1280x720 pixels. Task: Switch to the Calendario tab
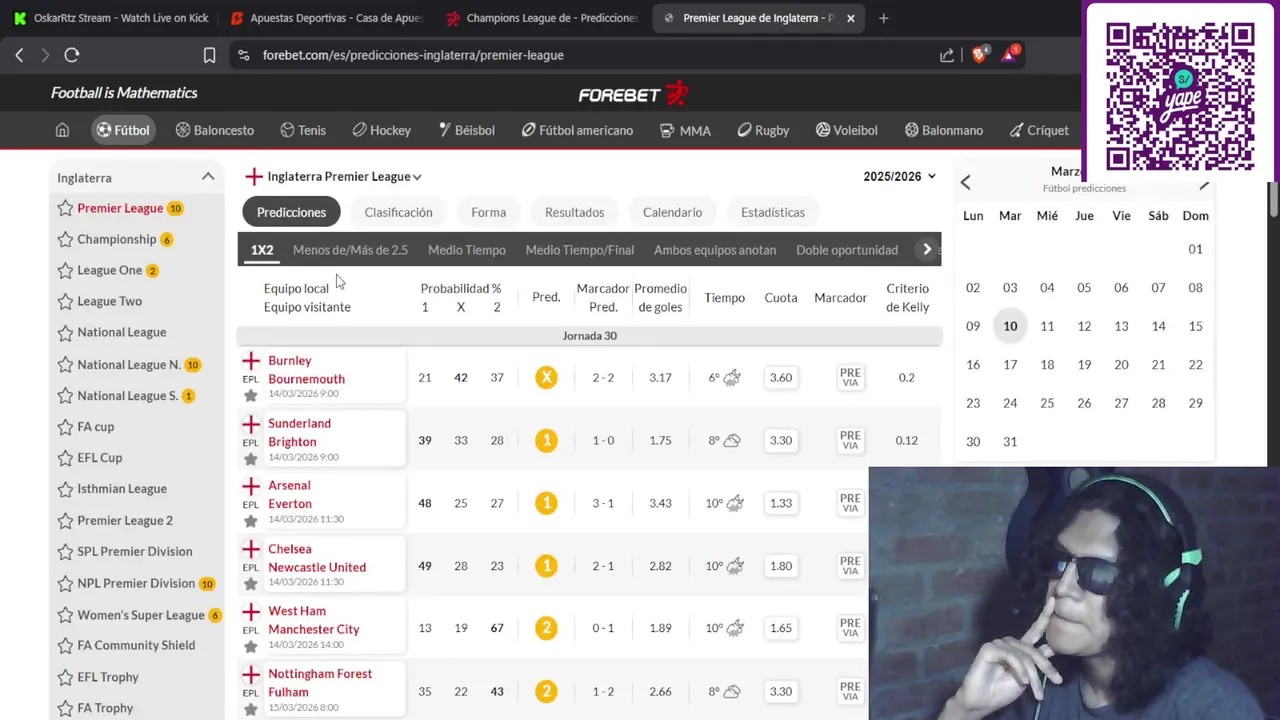pyautogui.click(x=672, y=212)
